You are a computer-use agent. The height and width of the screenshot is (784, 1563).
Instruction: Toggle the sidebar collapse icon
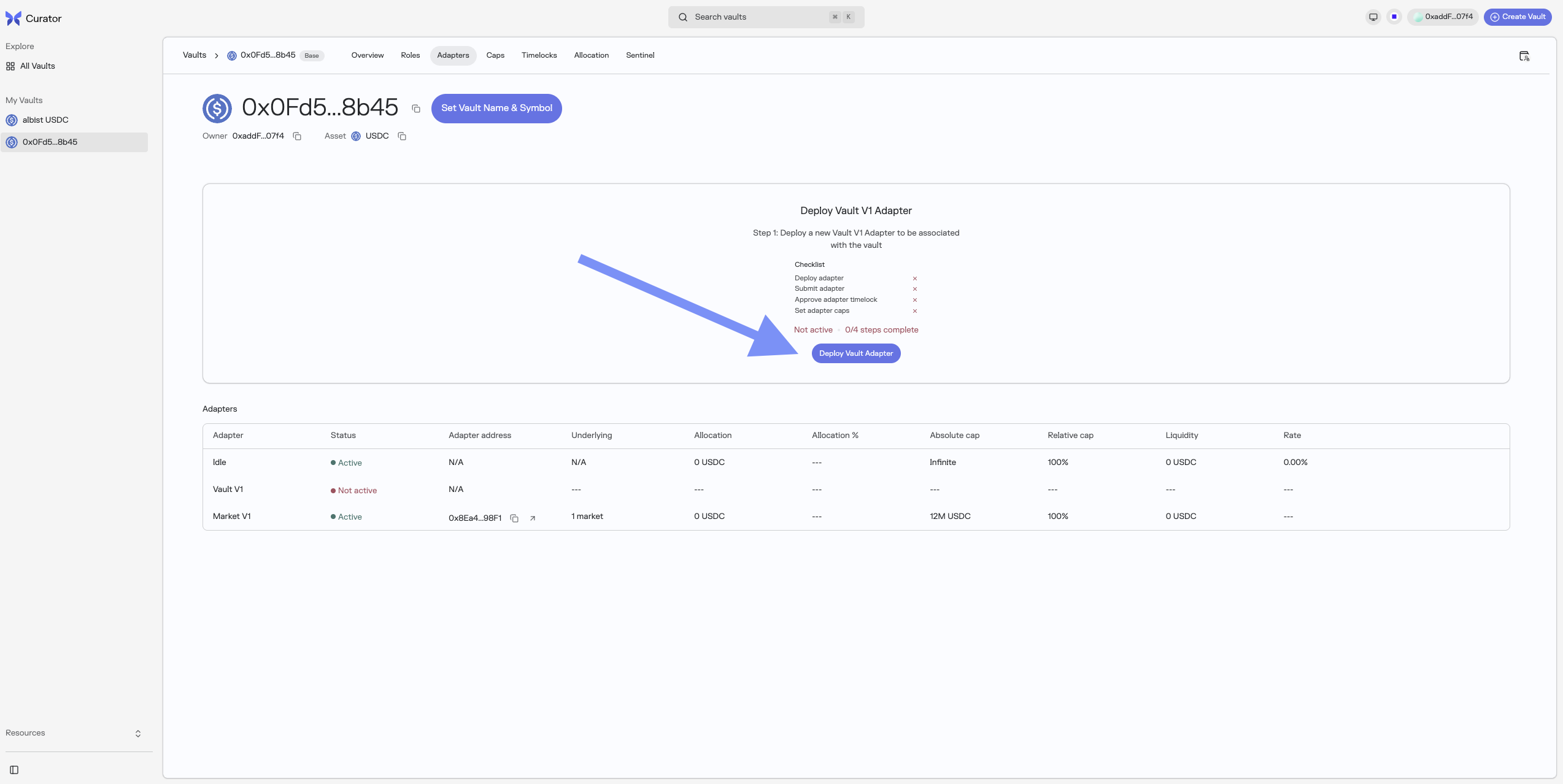coord(14,770)
